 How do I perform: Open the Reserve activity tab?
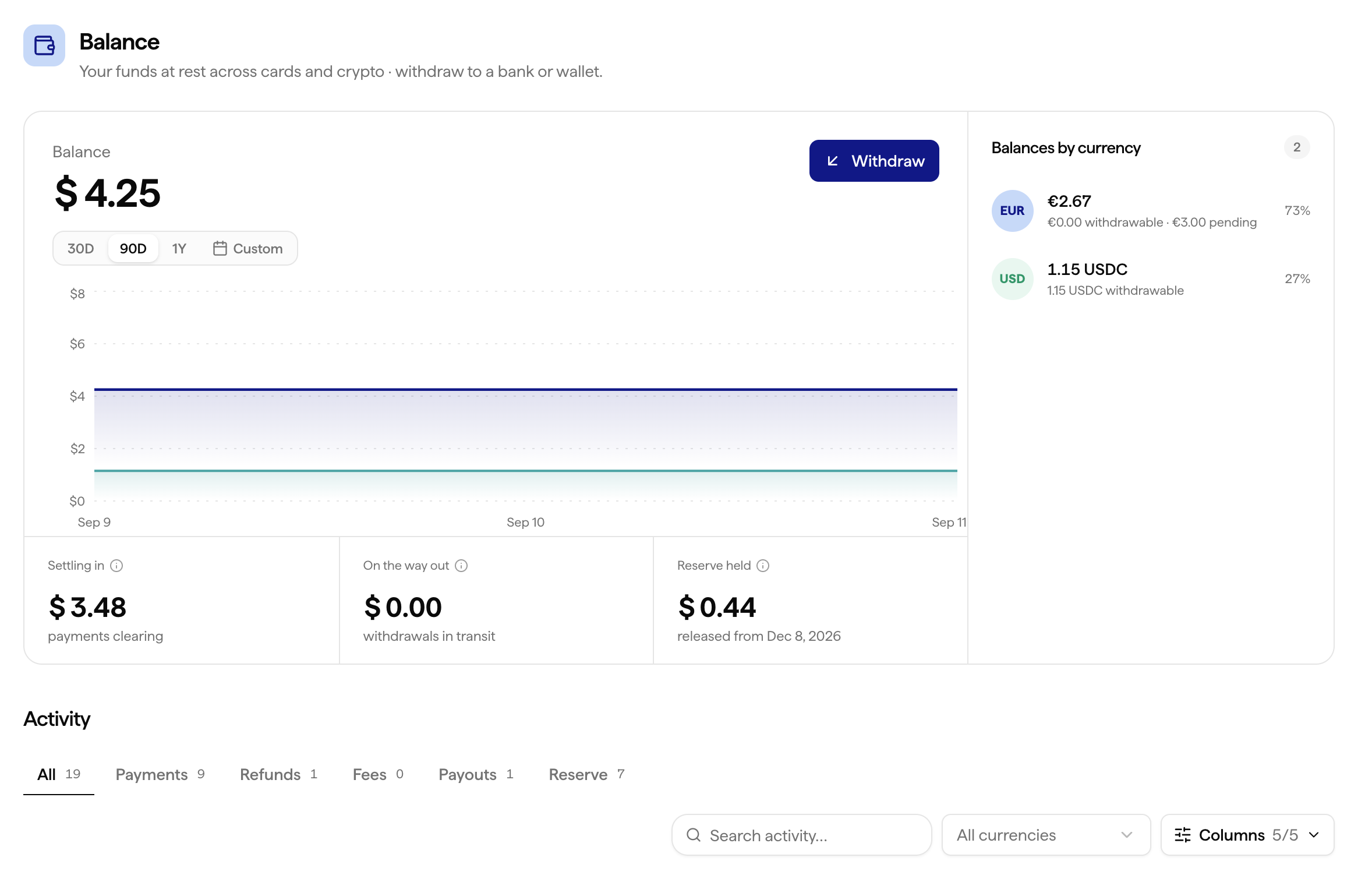586,774
